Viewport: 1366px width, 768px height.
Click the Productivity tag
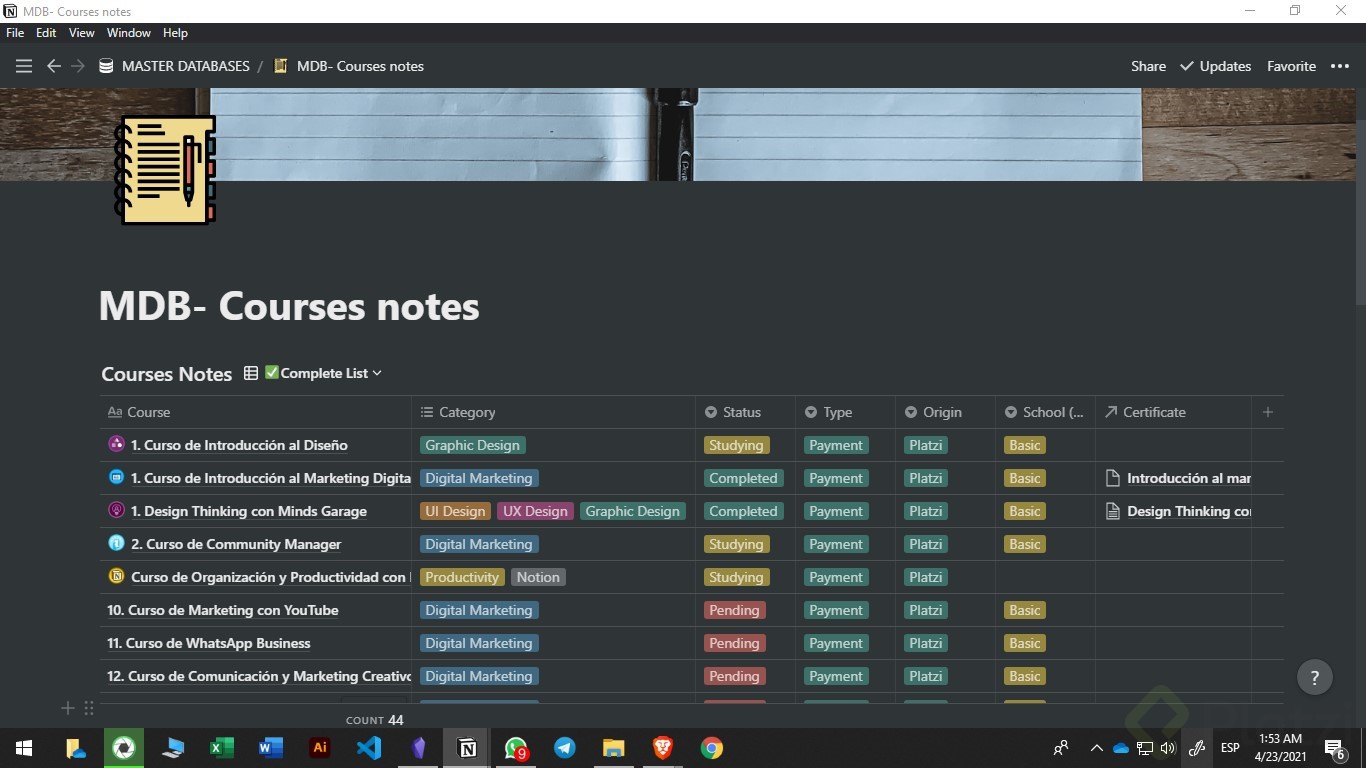(462, 577)
